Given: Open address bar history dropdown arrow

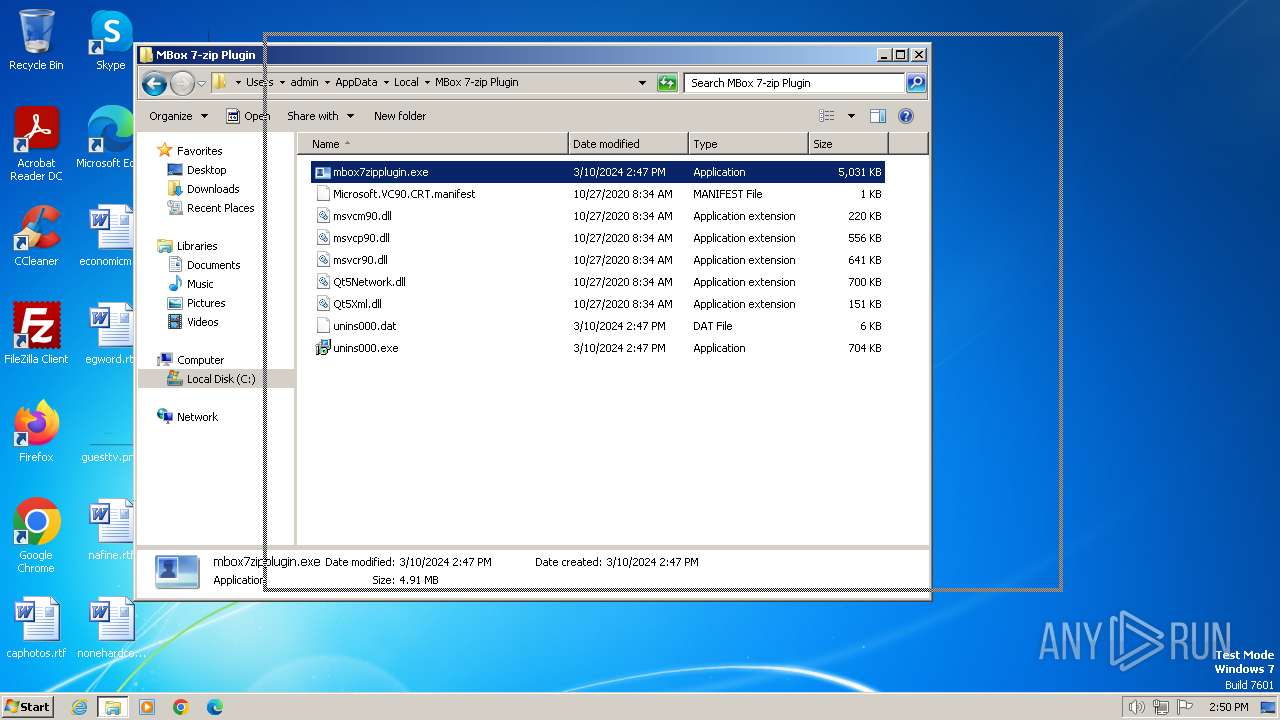Looking at the screenshot, I should [x=642, y=83].
